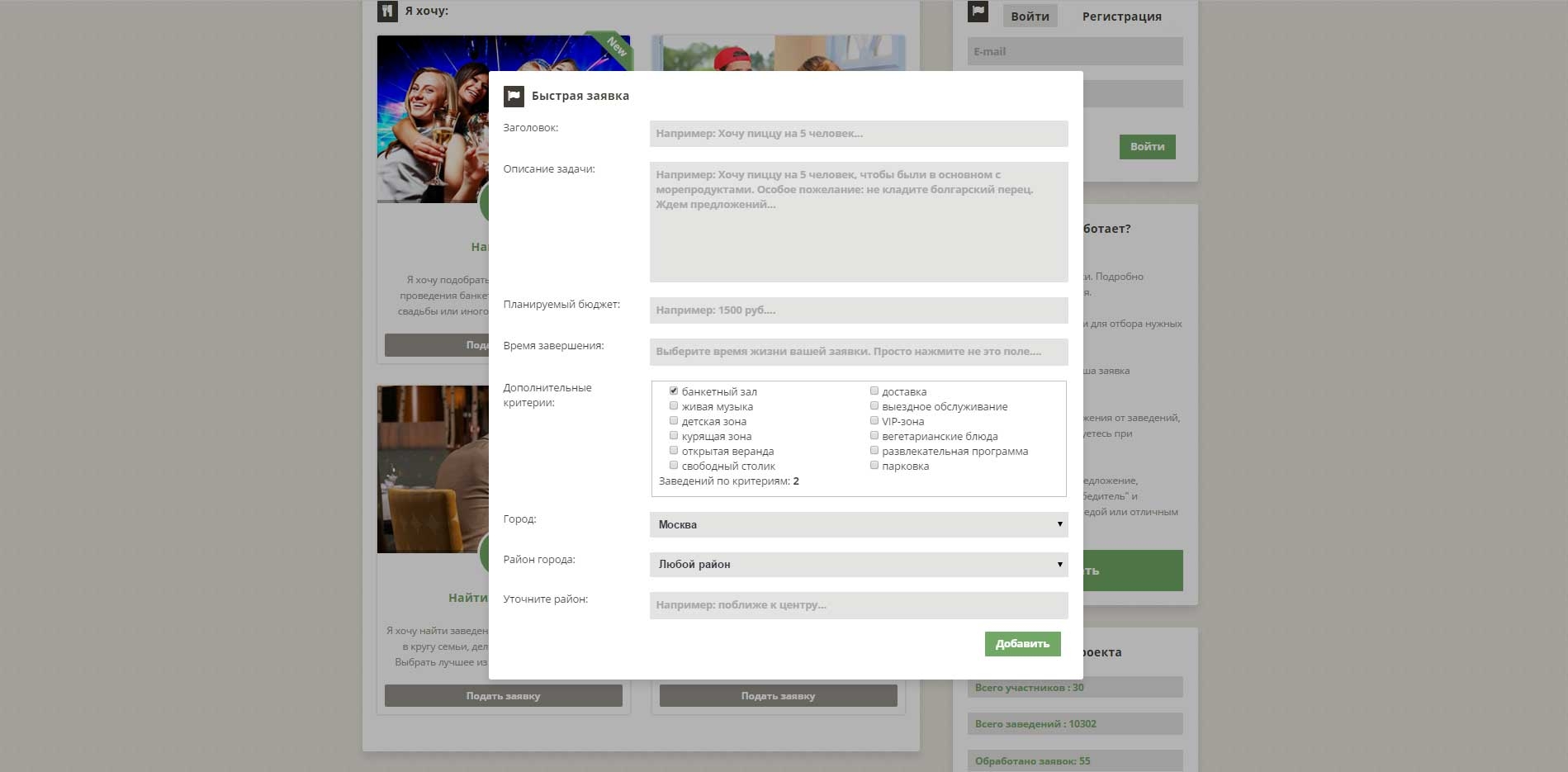Enable the живая музыка checkbox

click(x=674, y=406)
